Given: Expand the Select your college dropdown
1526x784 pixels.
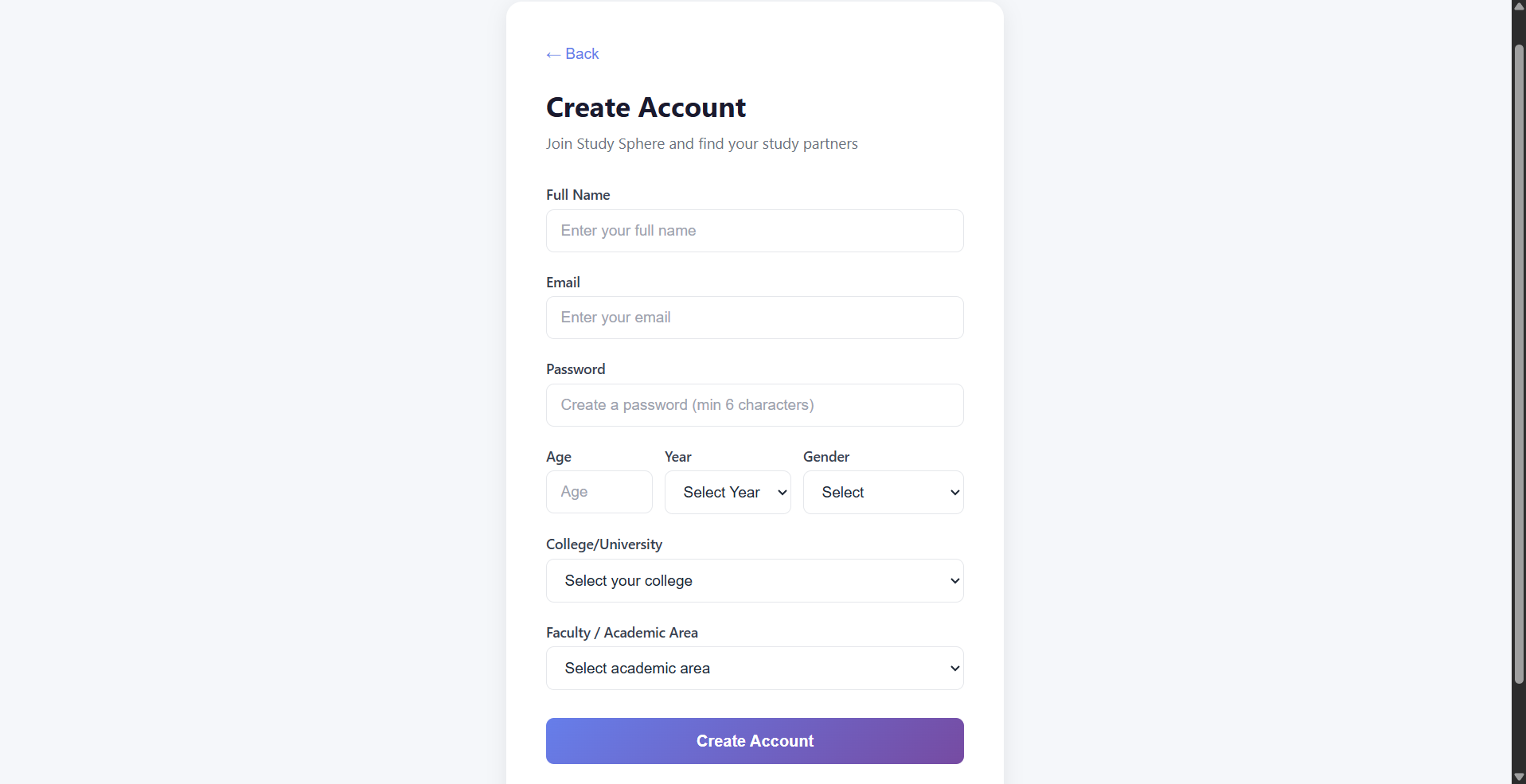Looking at the screenshot, I should (x=755, y=580).
